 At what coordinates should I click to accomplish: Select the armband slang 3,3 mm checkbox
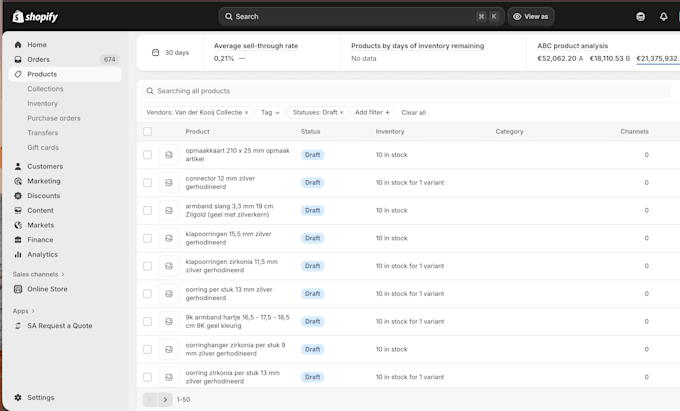147,210
